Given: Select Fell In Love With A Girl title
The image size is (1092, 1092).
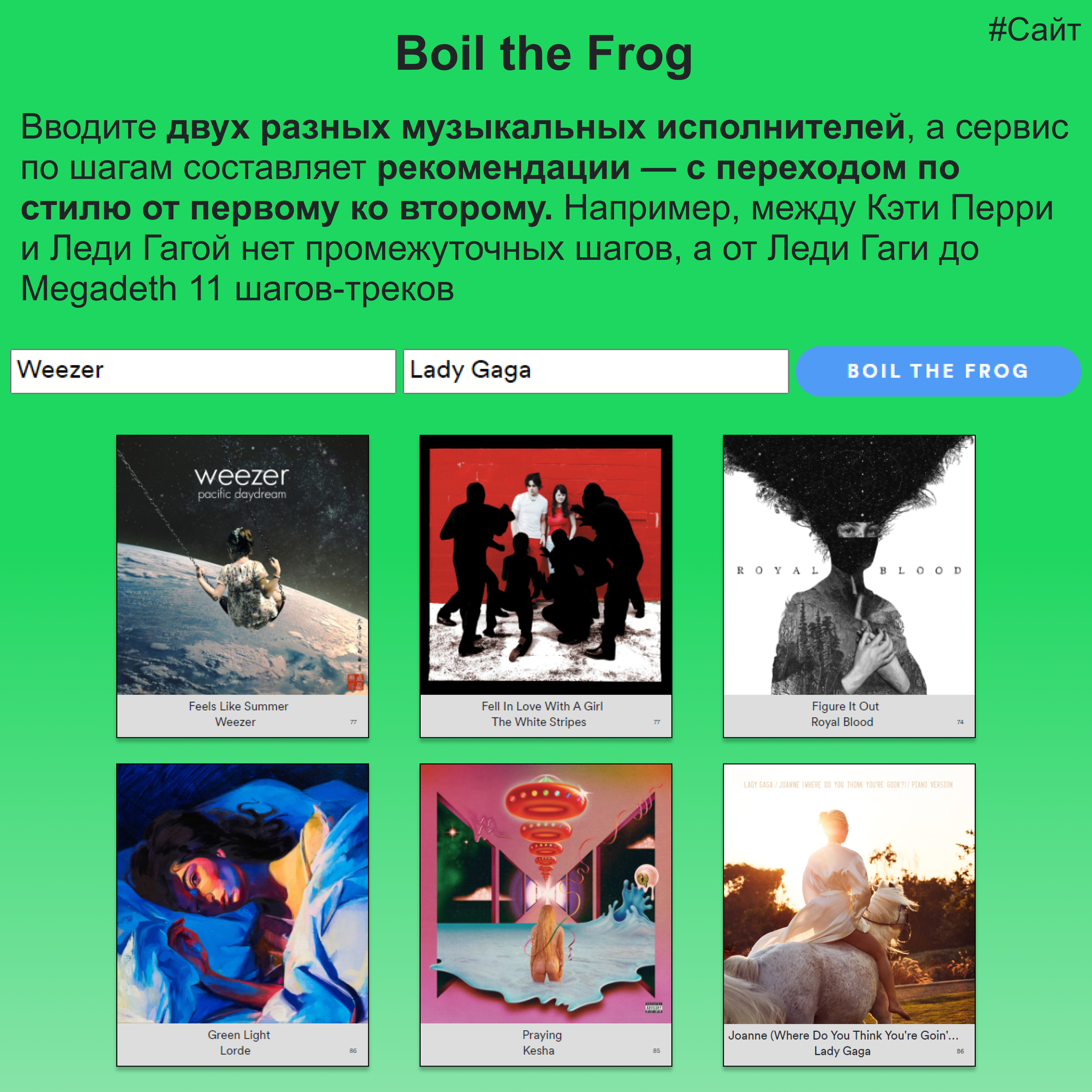Looking at the screenshot, I should [x=542, y=706].
